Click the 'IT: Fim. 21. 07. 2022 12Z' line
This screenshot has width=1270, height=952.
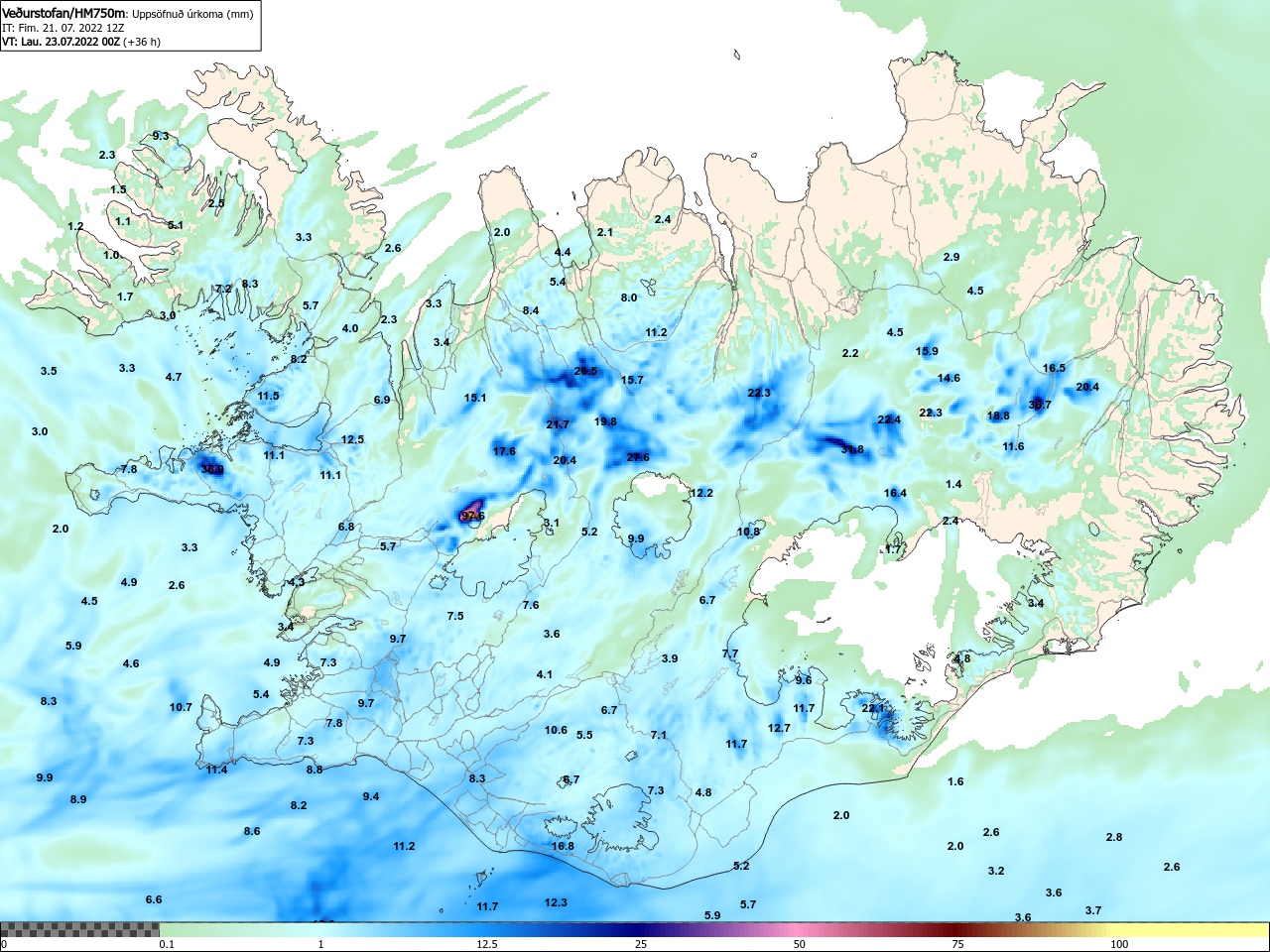(x=63, y=28)
